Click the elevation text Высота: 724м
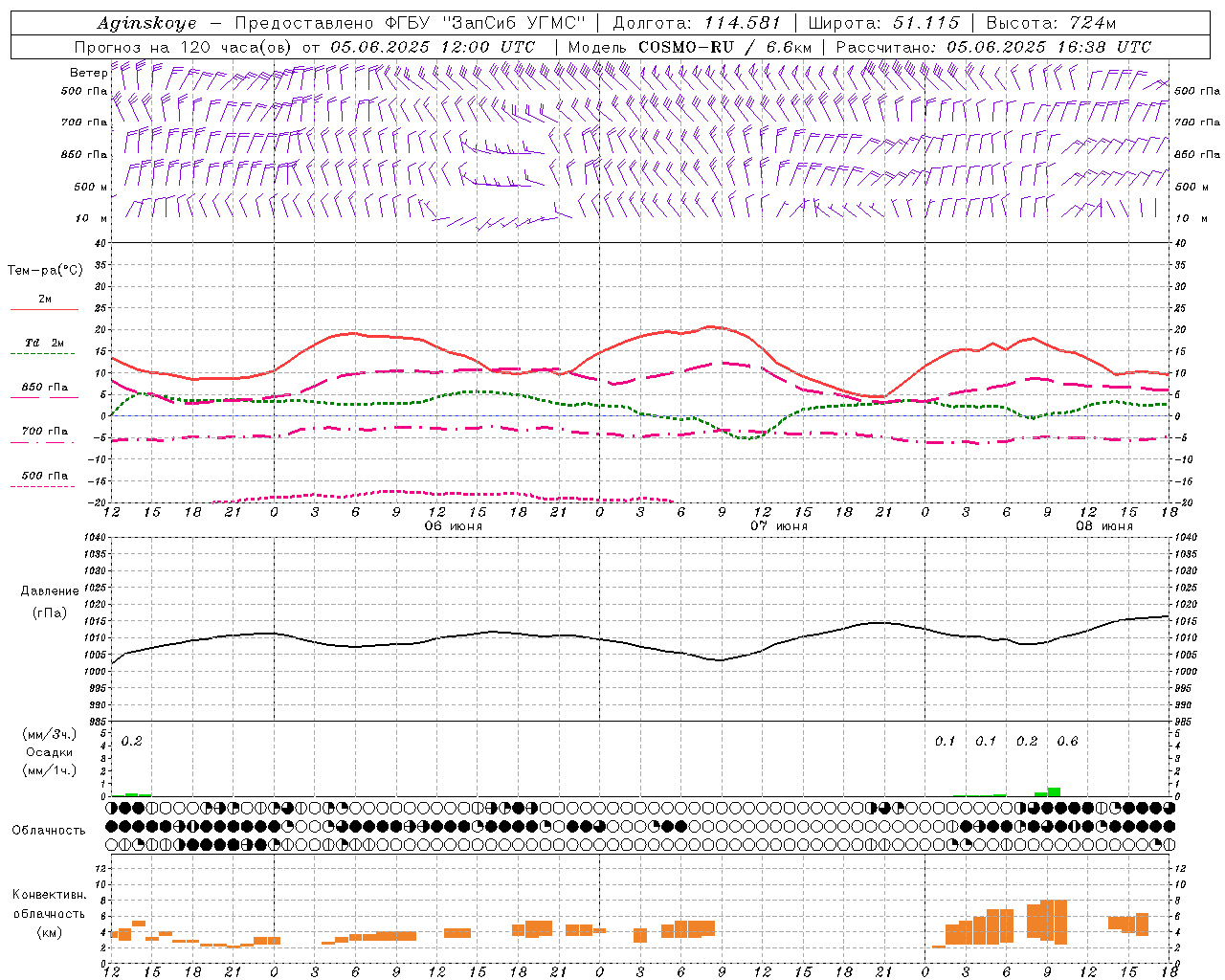Screen dimensions: 1225x980 coord(1051,23)
